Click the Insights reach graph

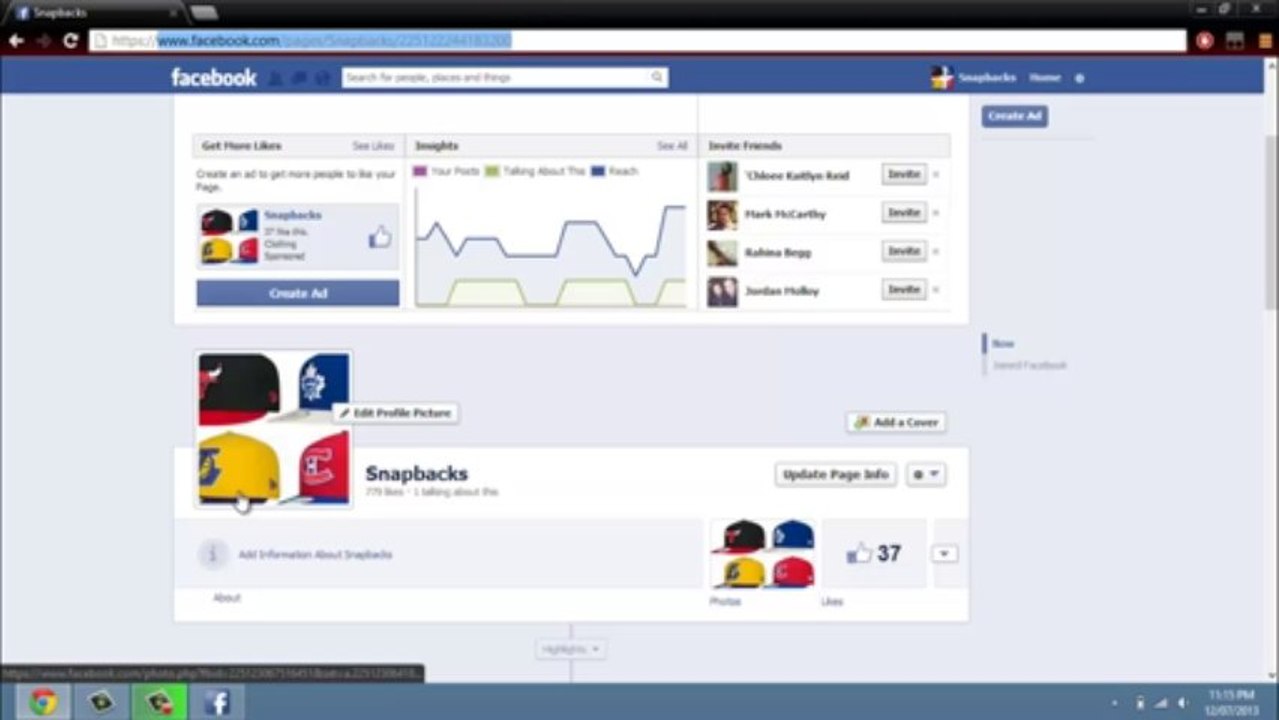[x=551, y=246]
